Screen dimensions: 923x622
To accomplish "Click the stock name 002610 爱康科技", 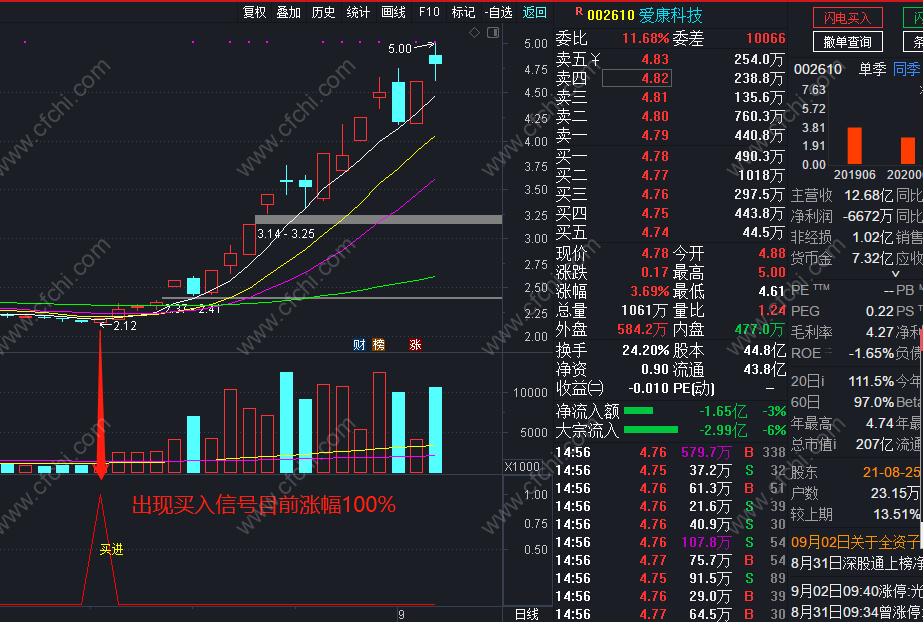I will pyautogui.click(x=645, y=15).
